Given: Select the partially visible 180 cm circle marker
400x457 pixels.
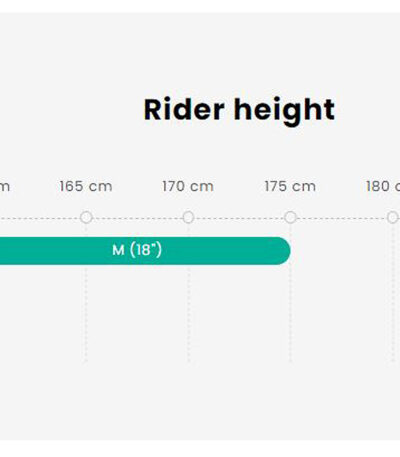Looking at the screenshot, I should 393,217.
